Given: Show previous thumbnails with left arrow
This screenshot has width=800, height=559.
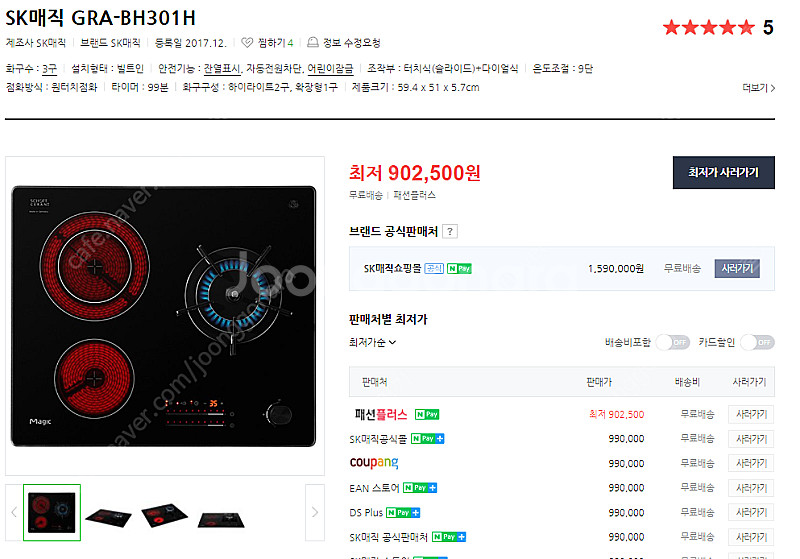Looking at the screenshot, I should click(14, 512).
